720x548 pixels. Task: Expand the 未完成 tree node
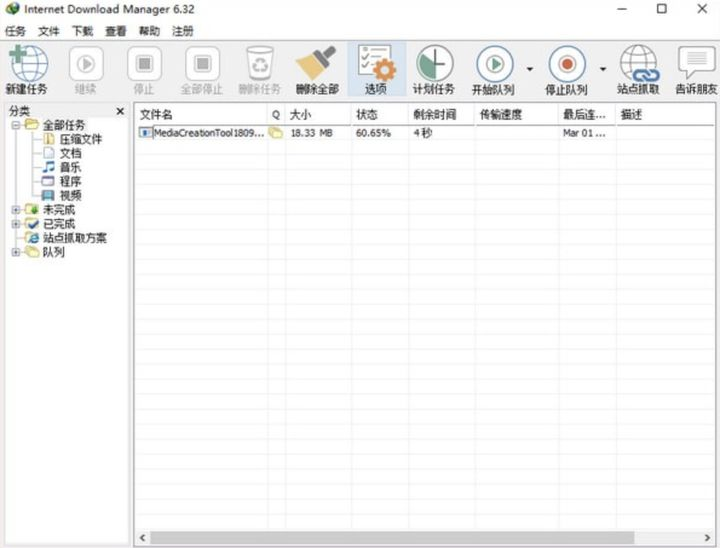[x=16, y=210]
